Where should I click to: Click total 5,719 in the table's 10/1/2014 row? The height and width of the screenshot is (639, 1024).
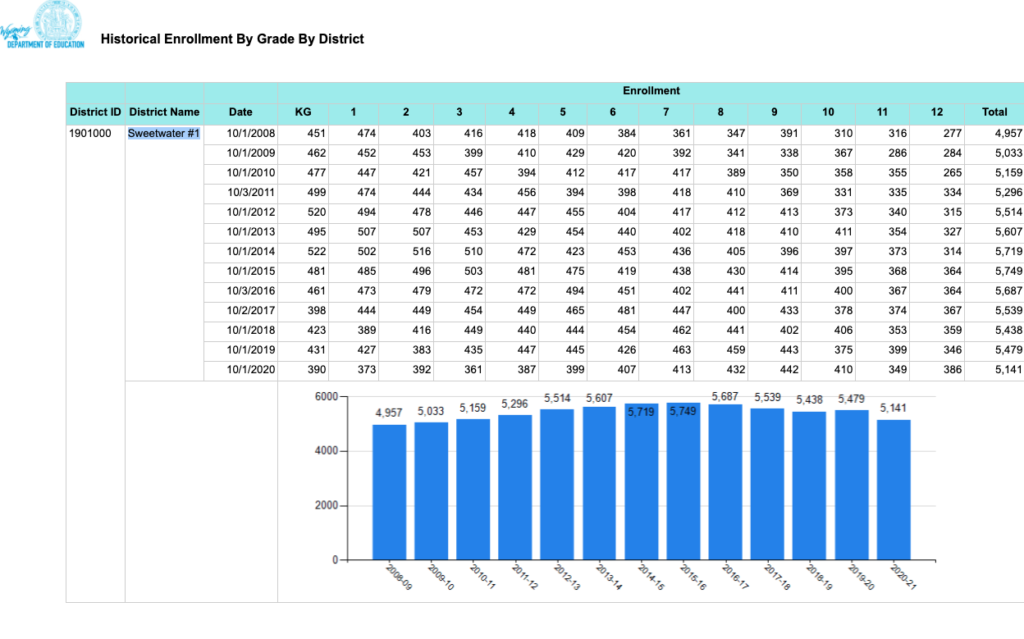[1008, 251]
